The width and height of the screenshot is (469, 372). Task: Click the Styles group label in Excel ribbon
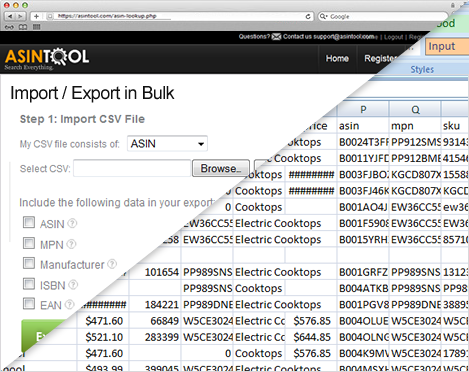(422, 69)
